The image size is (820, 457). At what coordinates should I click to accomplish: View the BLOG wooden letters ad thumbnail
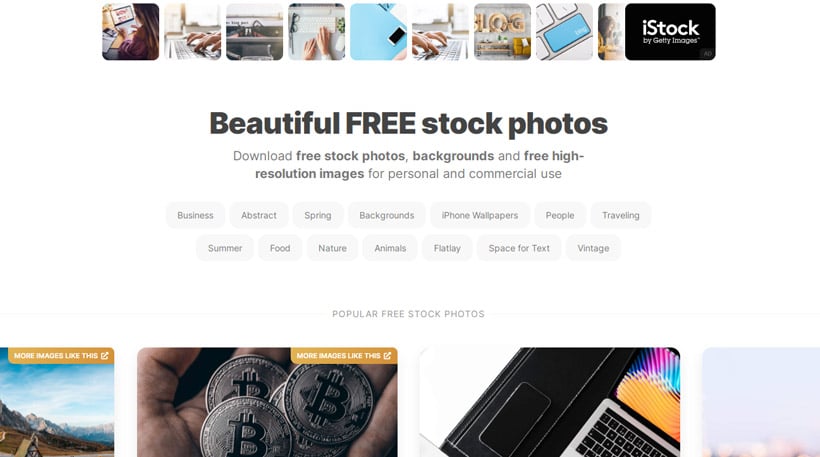point(503,32)
